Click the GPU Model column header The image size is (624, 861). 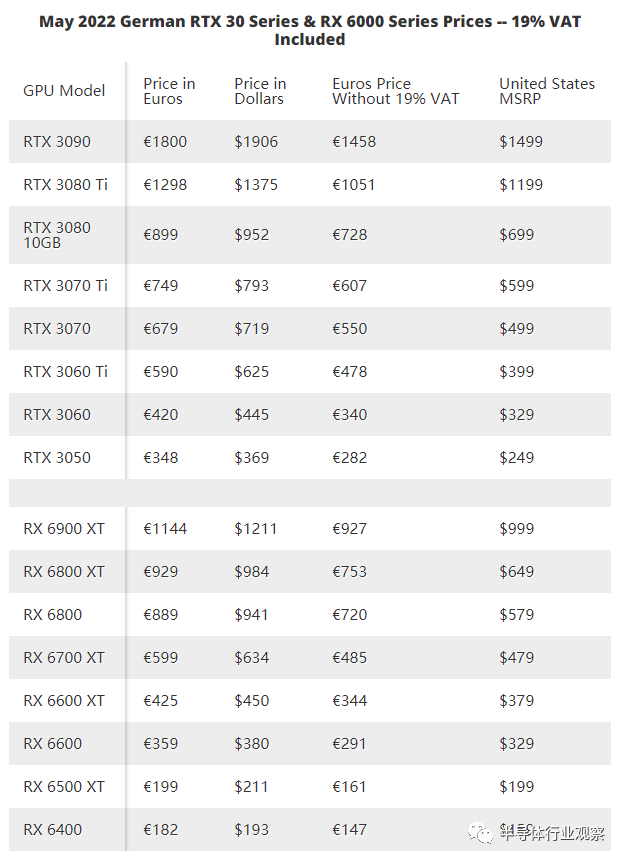[x=64, y=91]
